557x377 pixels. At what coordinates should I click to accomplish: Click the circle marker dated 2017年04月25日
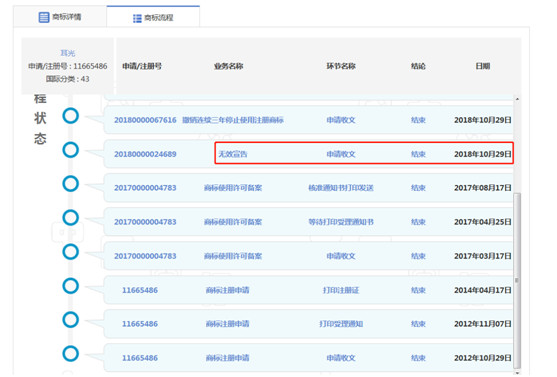tap(71, 218)
